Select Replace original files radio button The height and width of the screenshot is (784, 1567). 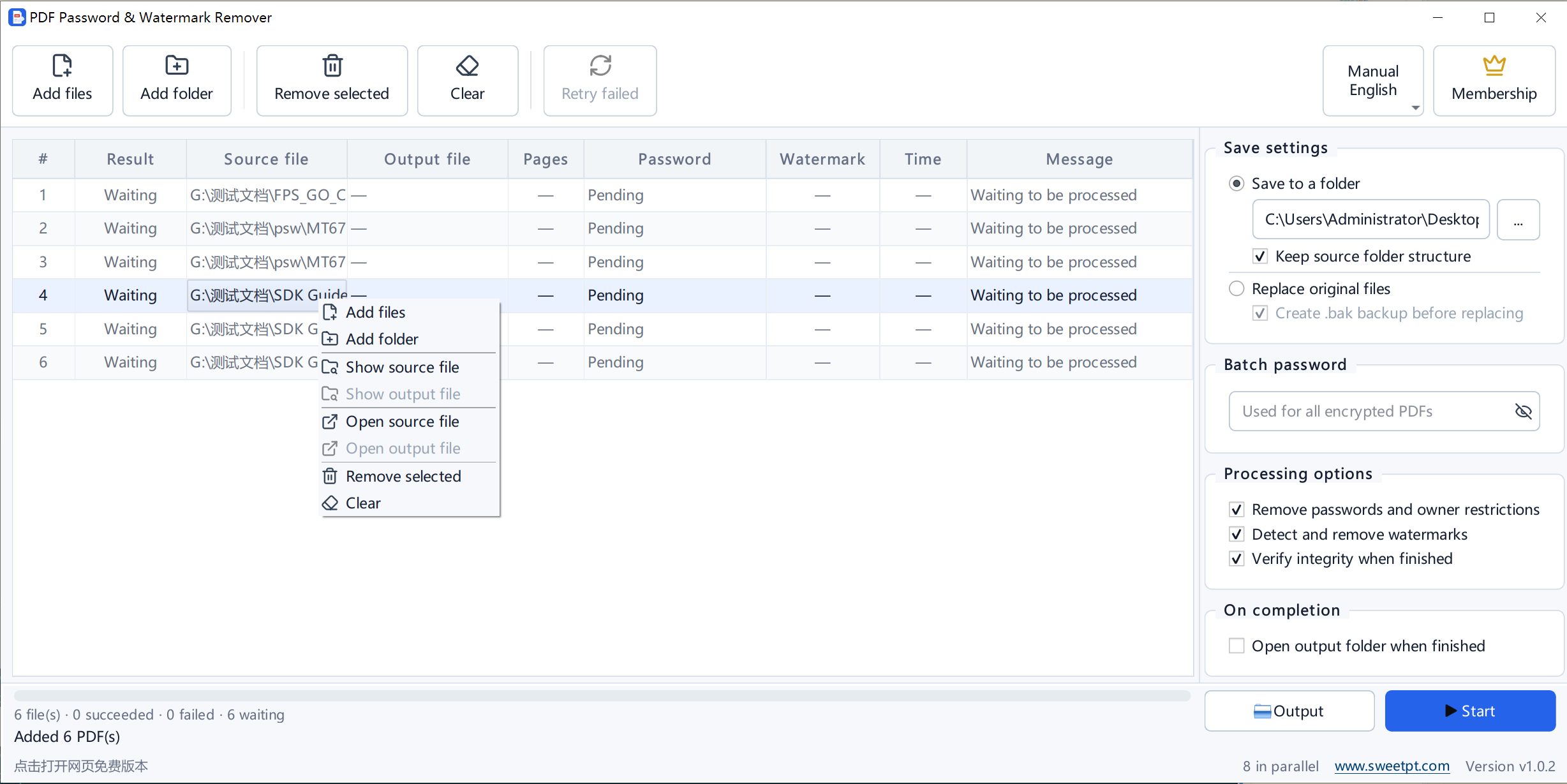(x=1237, y=289)
